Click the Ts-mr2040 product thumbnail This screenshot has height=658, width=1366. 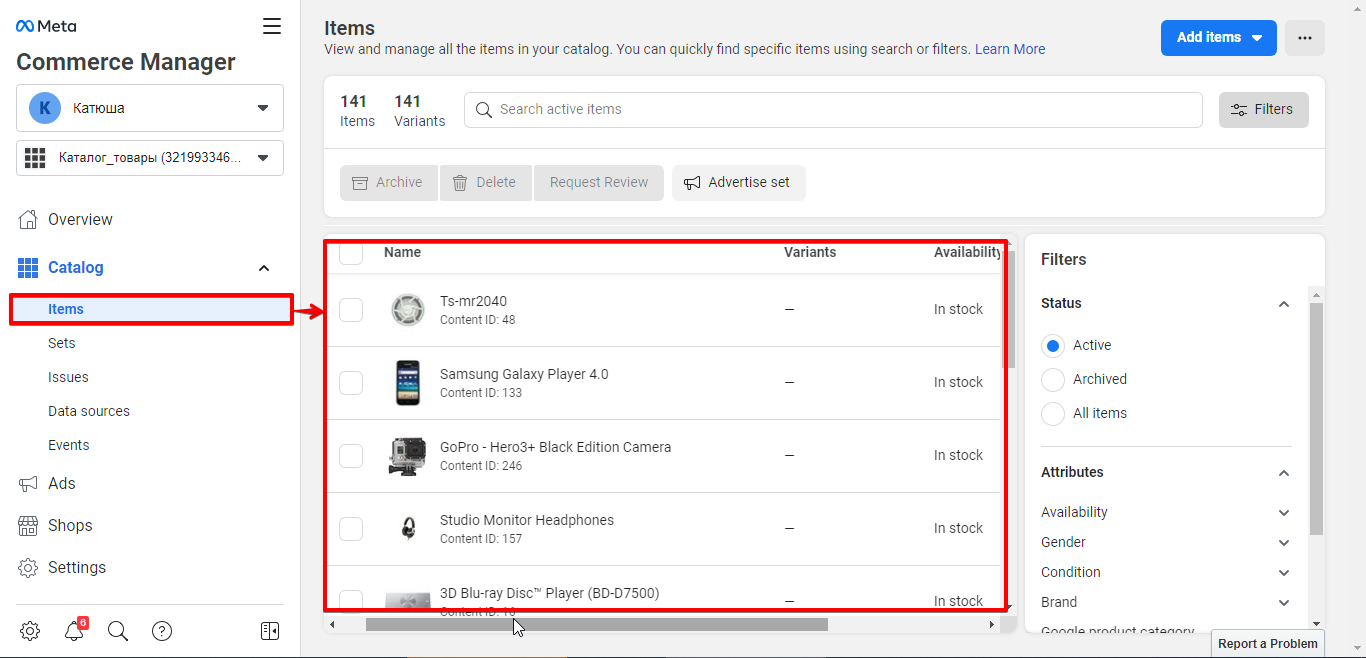click(x=408, y=310)
